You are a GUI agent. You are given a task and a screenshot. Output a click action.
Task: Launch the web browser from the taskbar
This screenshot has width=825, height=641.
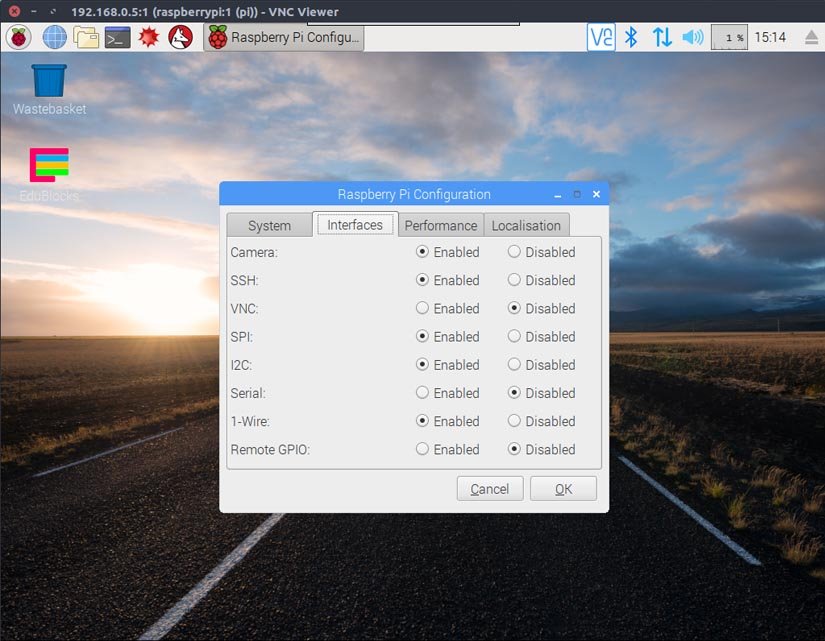(53, 37)
